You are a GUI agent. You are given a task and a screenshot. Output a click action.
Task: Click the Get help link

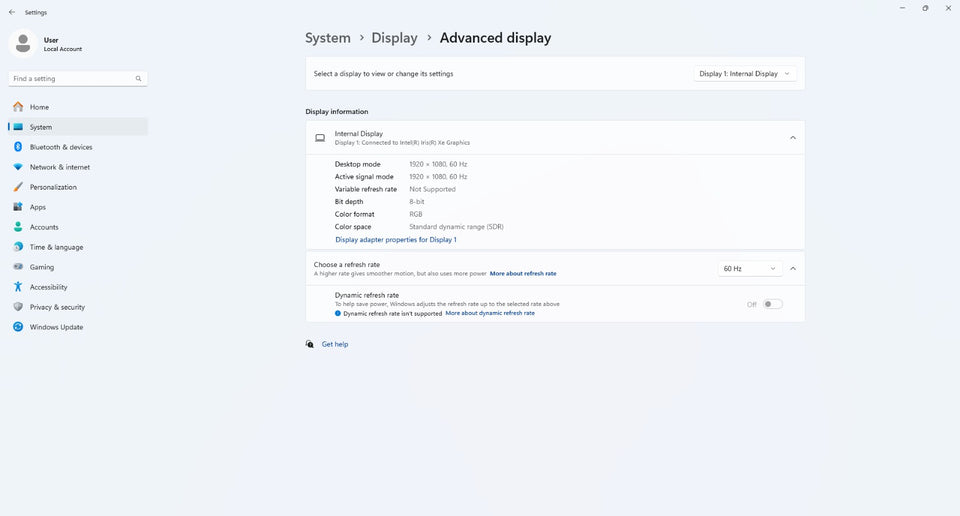click(x=335, y=344)
